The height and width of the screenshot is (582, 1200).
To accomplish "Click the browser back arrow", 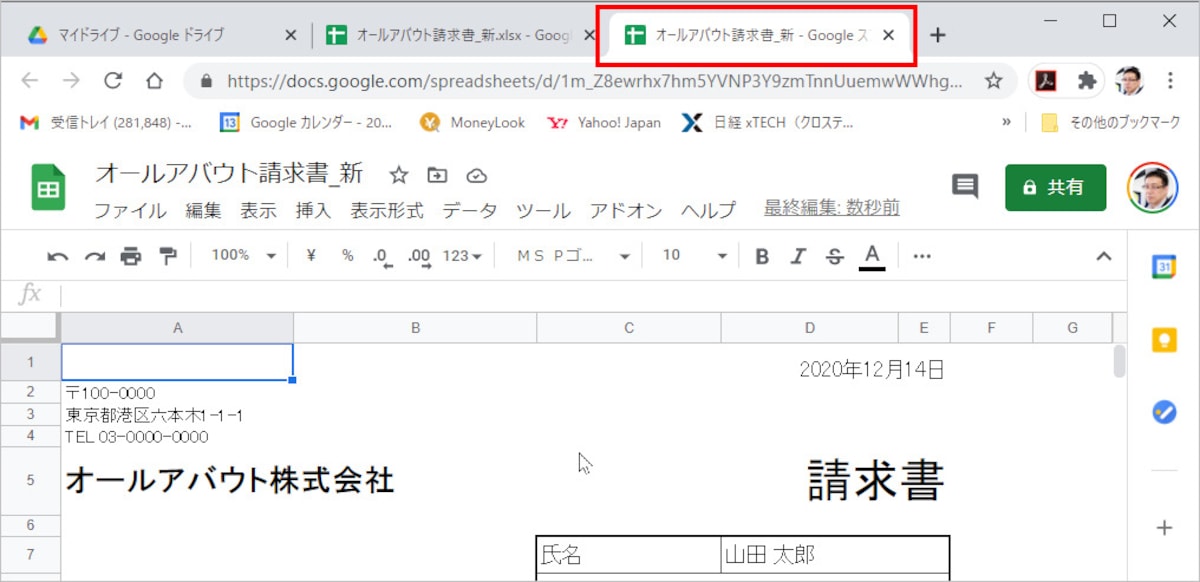I will (30, 81).
